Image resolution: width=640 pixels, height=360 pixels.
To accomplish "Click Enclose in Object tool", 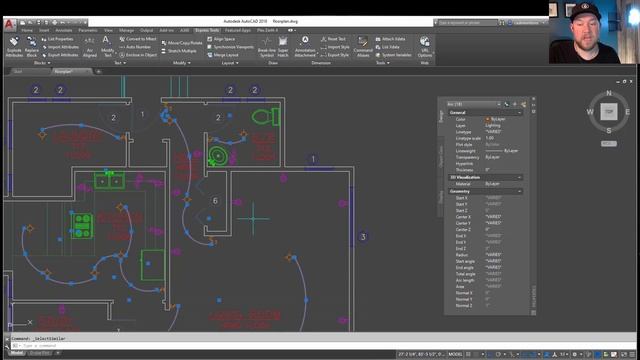I will point(138,55).
